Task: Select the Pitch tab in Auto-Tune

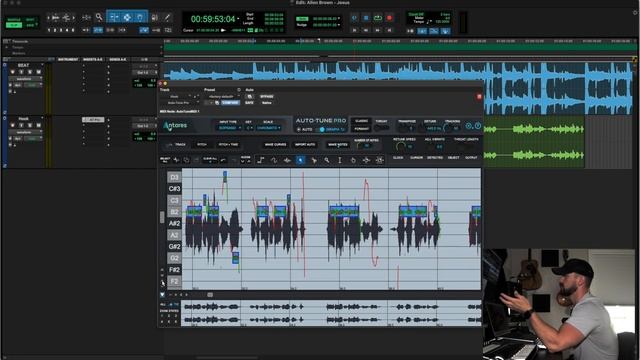Action: click(202, 144)
